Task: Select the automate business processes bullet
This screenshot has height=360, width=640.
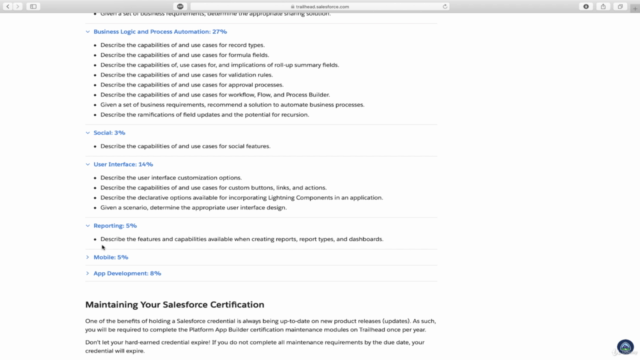Action: (232, 105)
